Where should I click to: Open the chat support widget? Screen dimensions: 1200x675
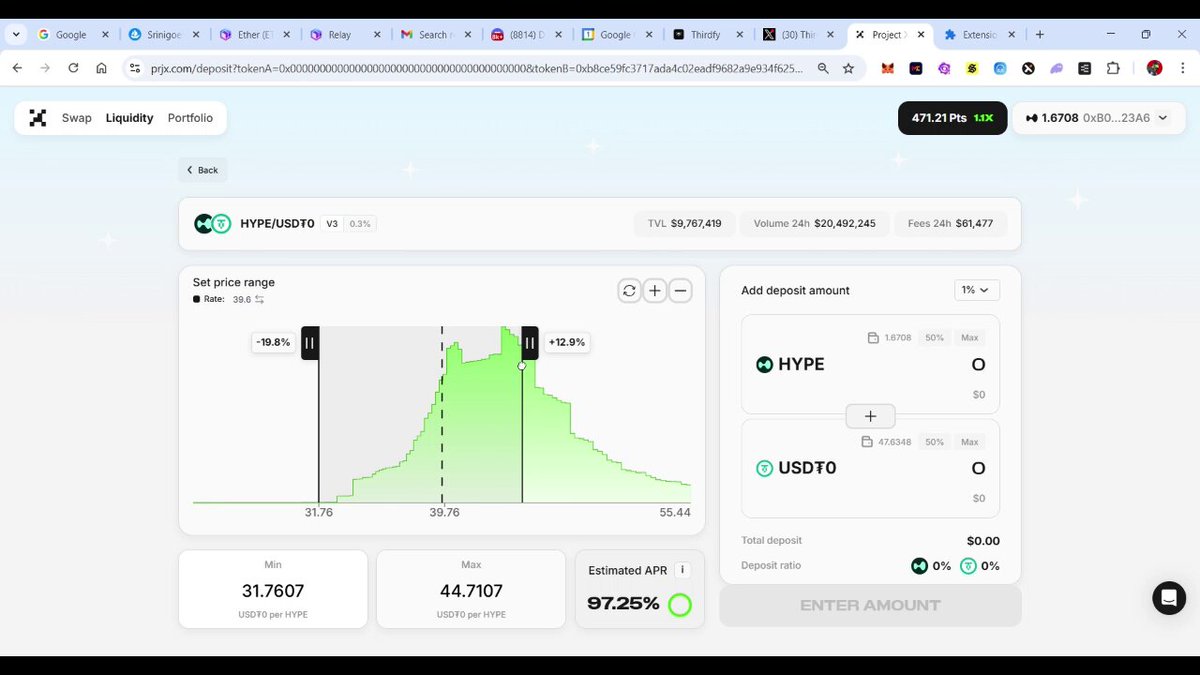coord(1169,598)
